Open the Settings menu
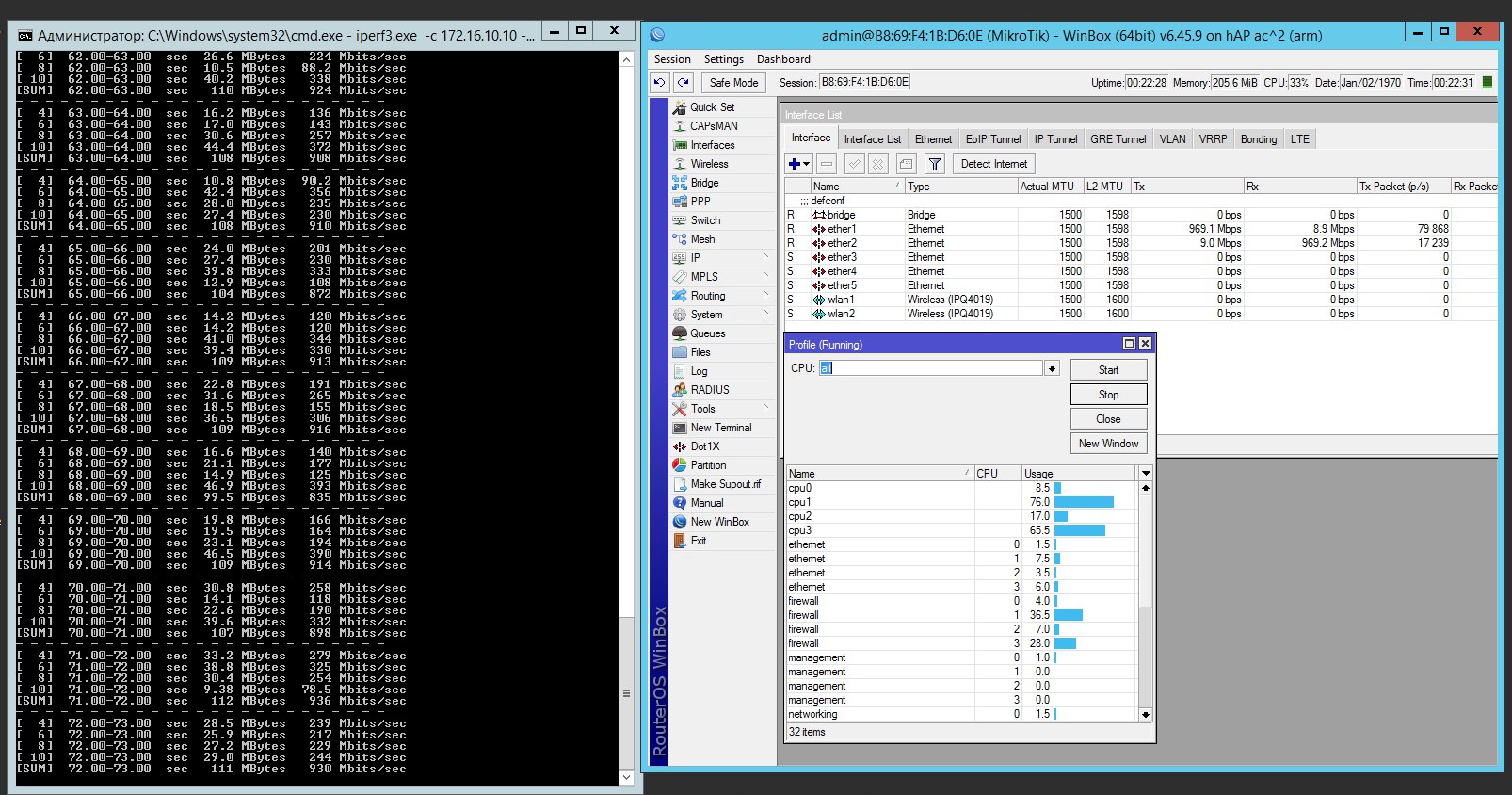The height and width of the screenshot is (795, 1512). pos(723,59)
